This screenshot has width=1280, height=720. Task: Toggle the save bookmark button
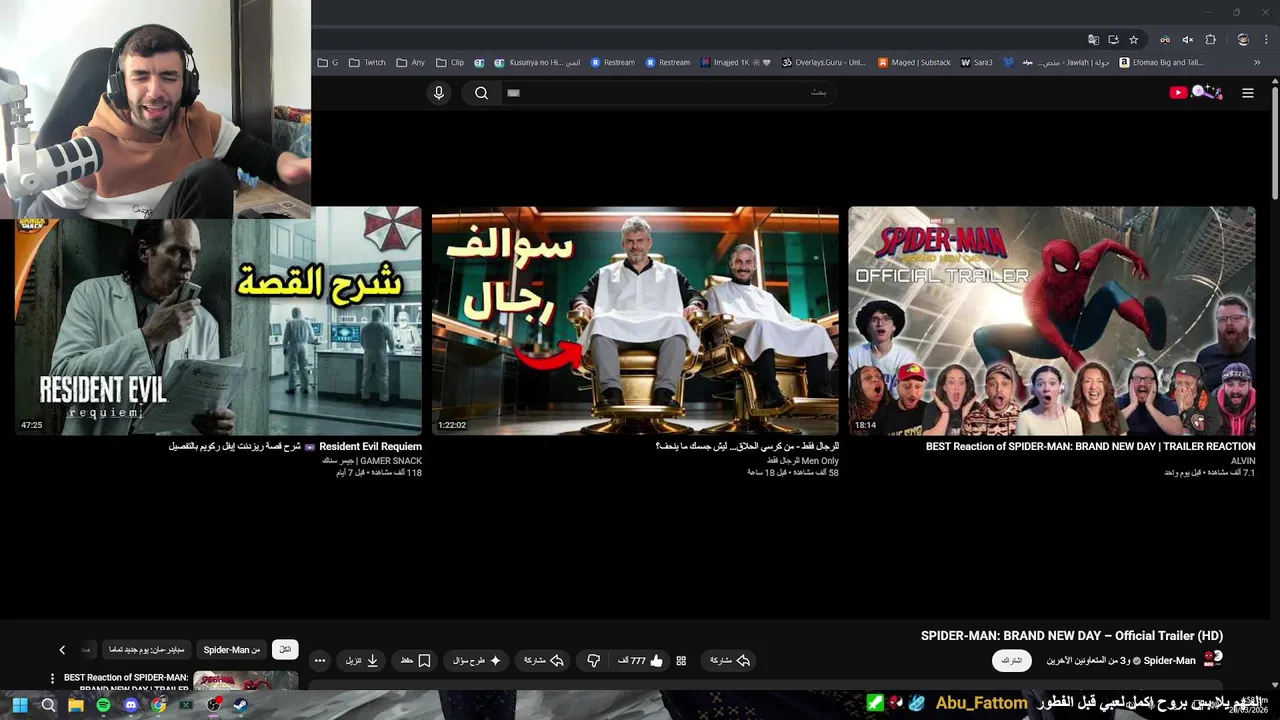(x=415, y=661)
